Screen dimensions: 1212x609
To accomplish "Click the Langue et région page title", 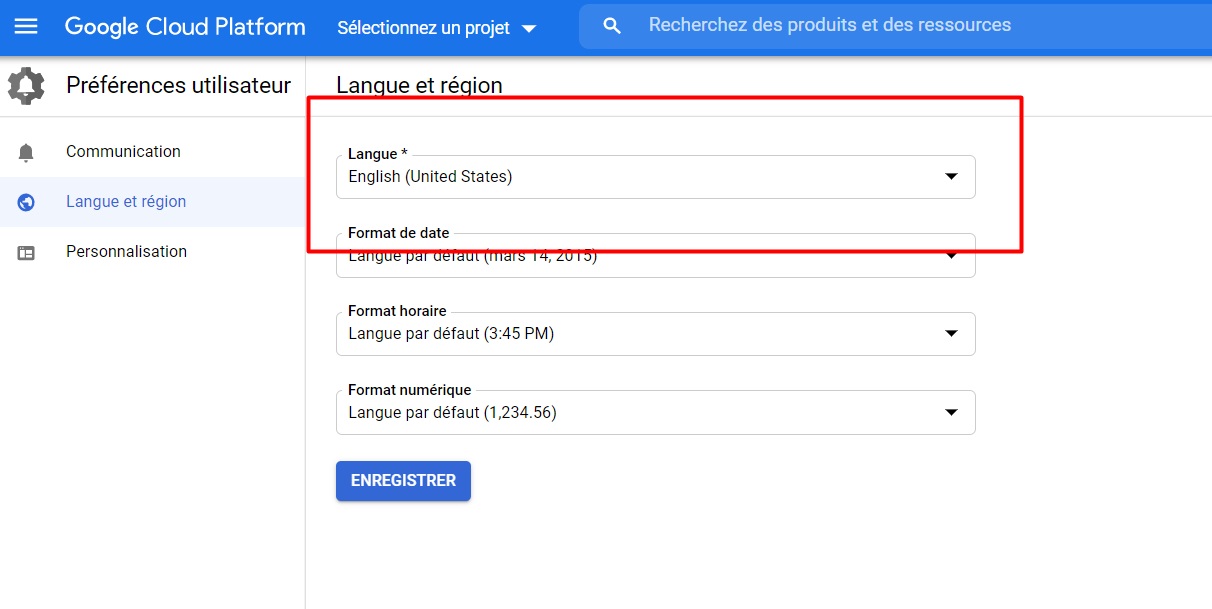I will point(419,85).
